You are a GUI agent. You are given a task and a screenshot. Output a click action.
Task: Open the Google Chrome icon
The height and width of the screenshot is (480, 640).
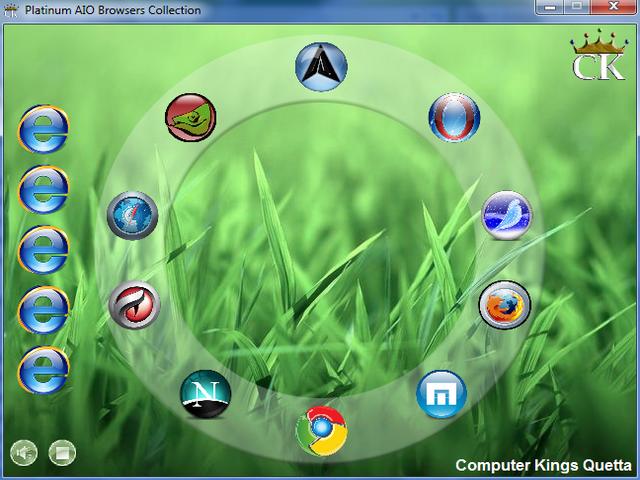[322, 431]
